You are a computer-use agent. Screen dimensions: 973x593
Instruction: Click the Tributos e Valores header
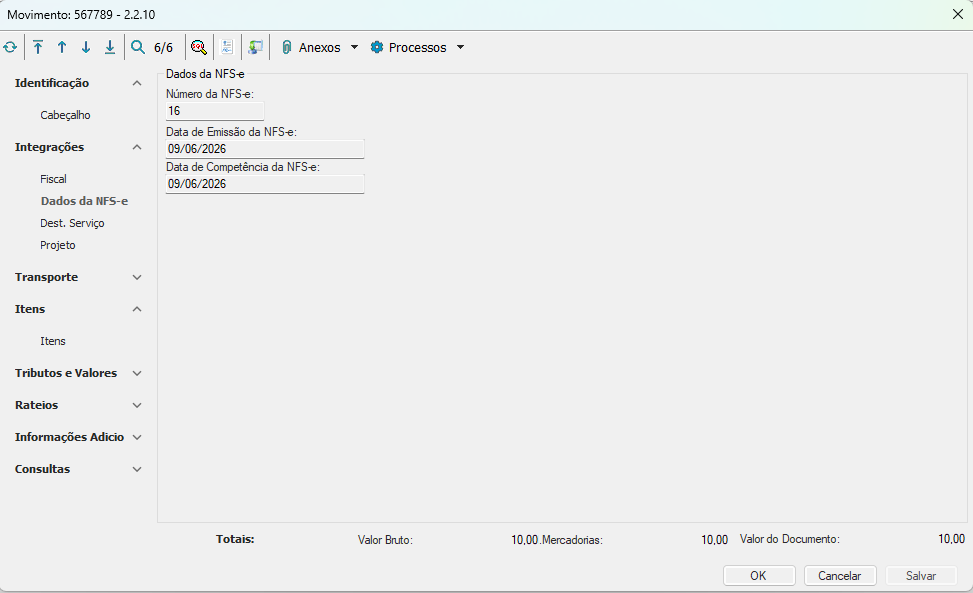click(x=66, y=373)
